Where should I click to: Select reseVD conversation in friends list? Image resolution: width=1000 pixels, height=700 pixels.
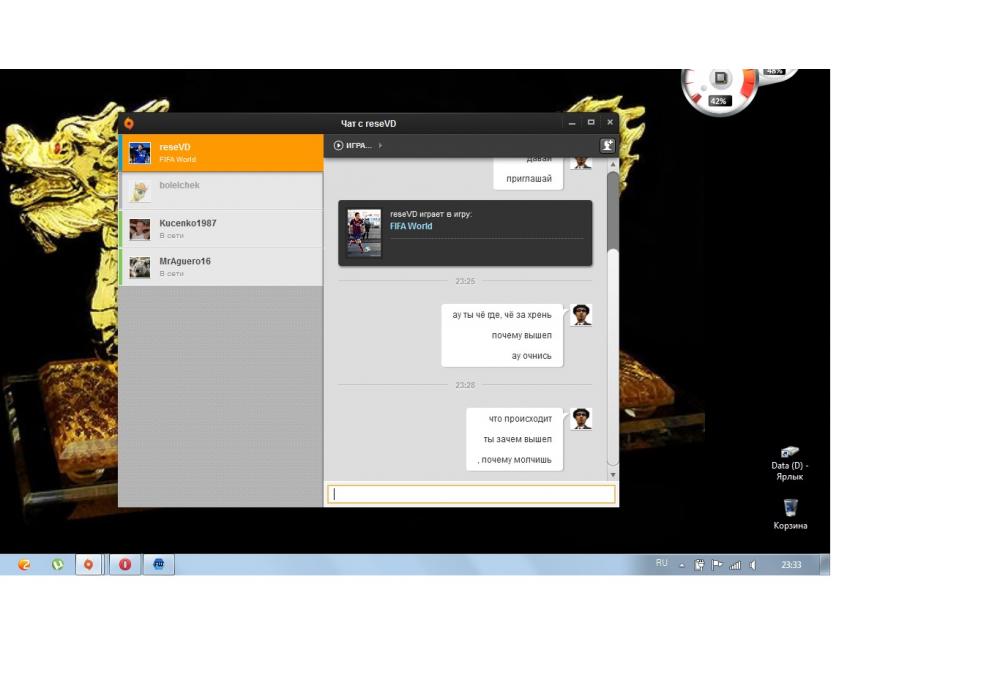[x=221, y=153]
